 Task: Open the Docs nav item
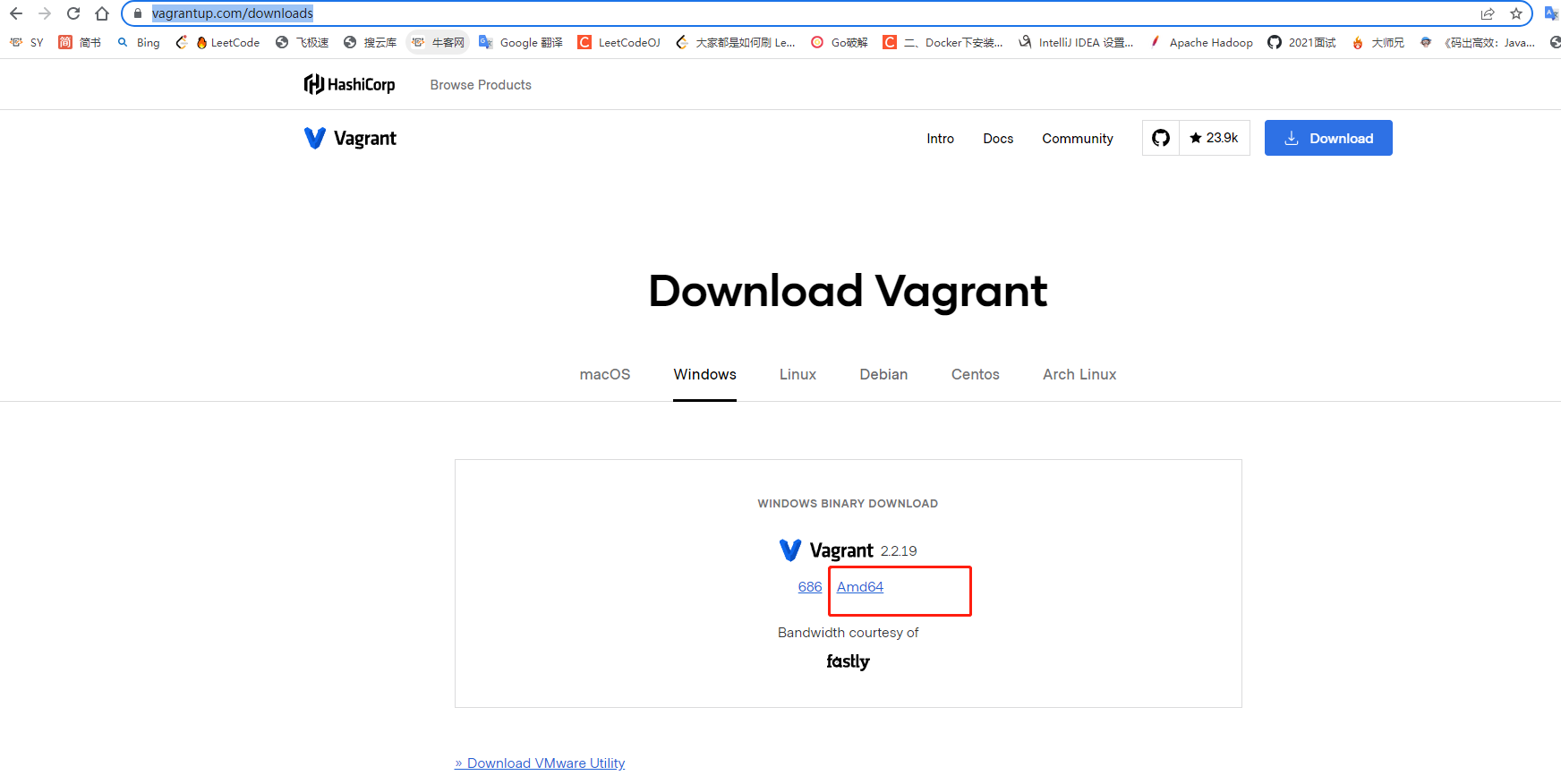[998, 139]
